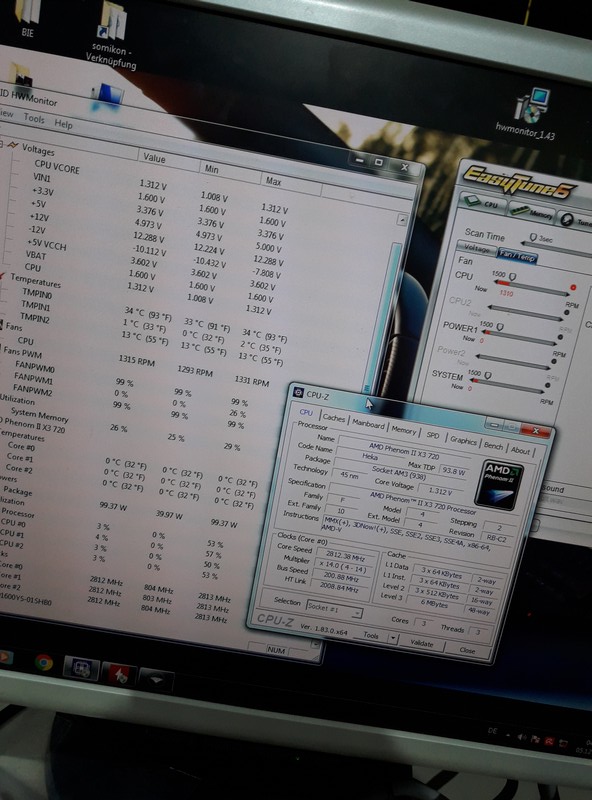Open the Tools menu in HWMonitor

click(34, 118)
